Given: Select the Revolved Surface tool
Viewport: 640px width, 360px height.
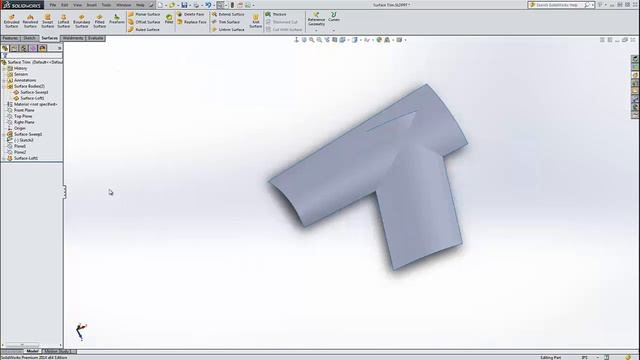Looking at the screenshot, I should coord(30,21).
